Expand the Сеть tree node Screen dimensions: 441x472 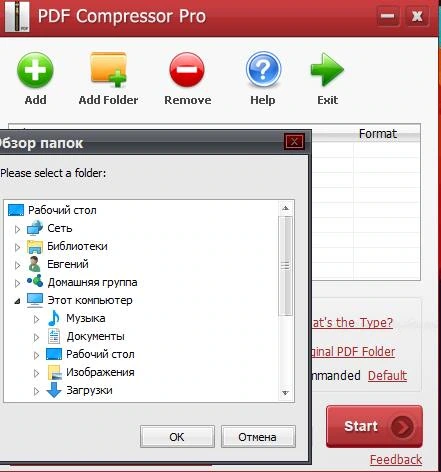click(x=17, y=229)
